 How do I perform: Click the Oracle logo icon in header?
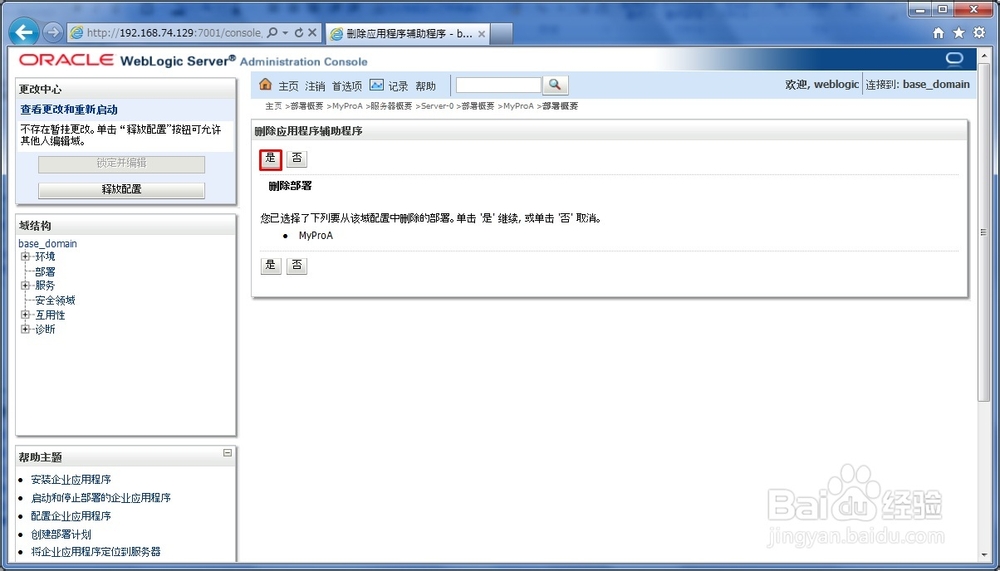[954, 60]
